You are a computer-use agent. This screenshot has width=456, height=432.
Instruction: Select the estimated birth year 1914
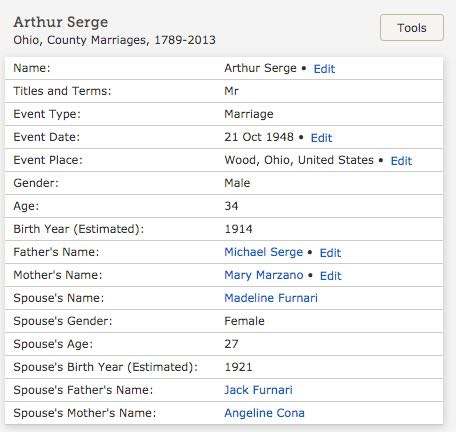point(238,229)
